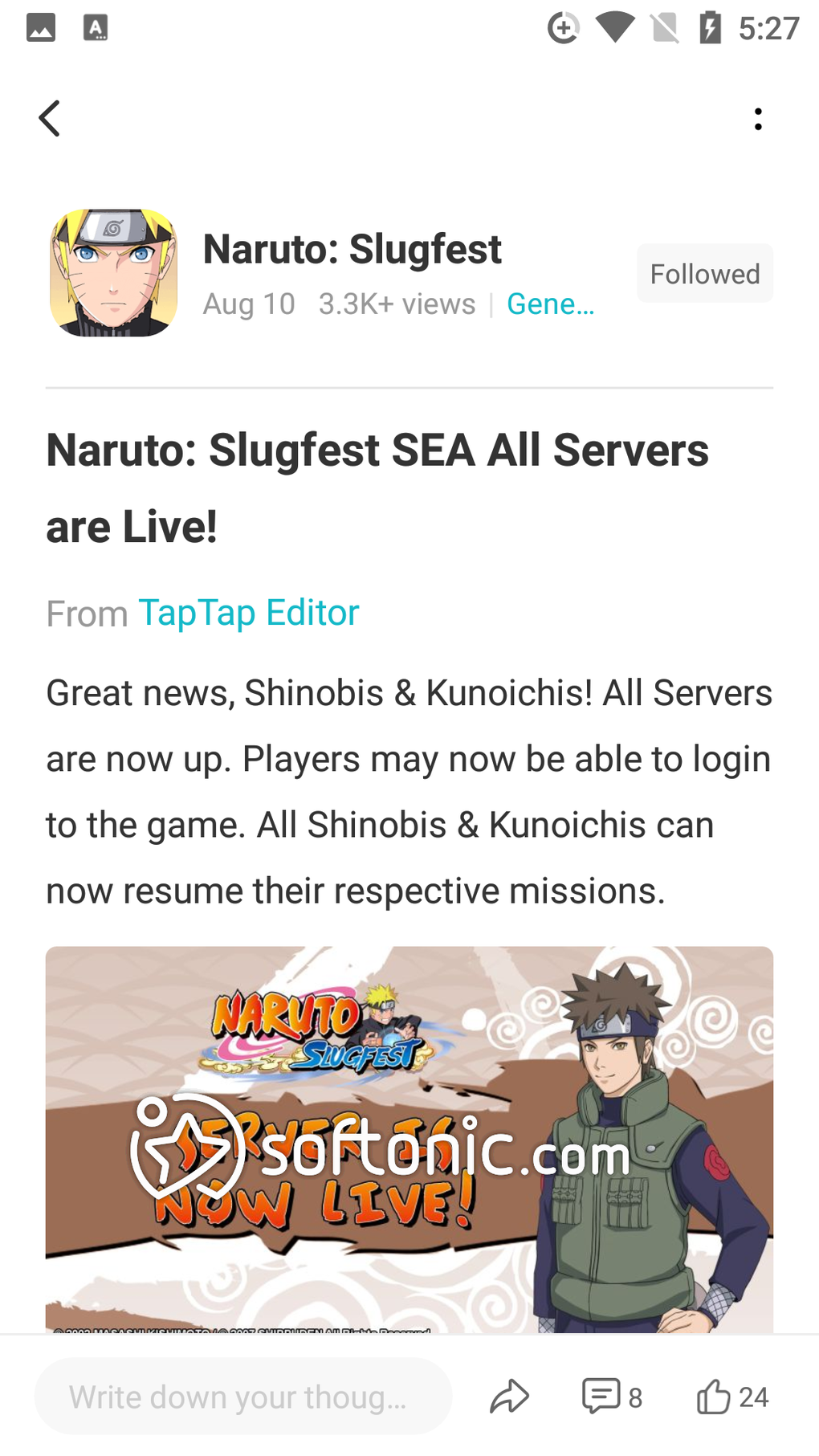Tap the post headline about SEA servers
Image resolution: width=819 pixels, height=1456 pixels.
377,488
